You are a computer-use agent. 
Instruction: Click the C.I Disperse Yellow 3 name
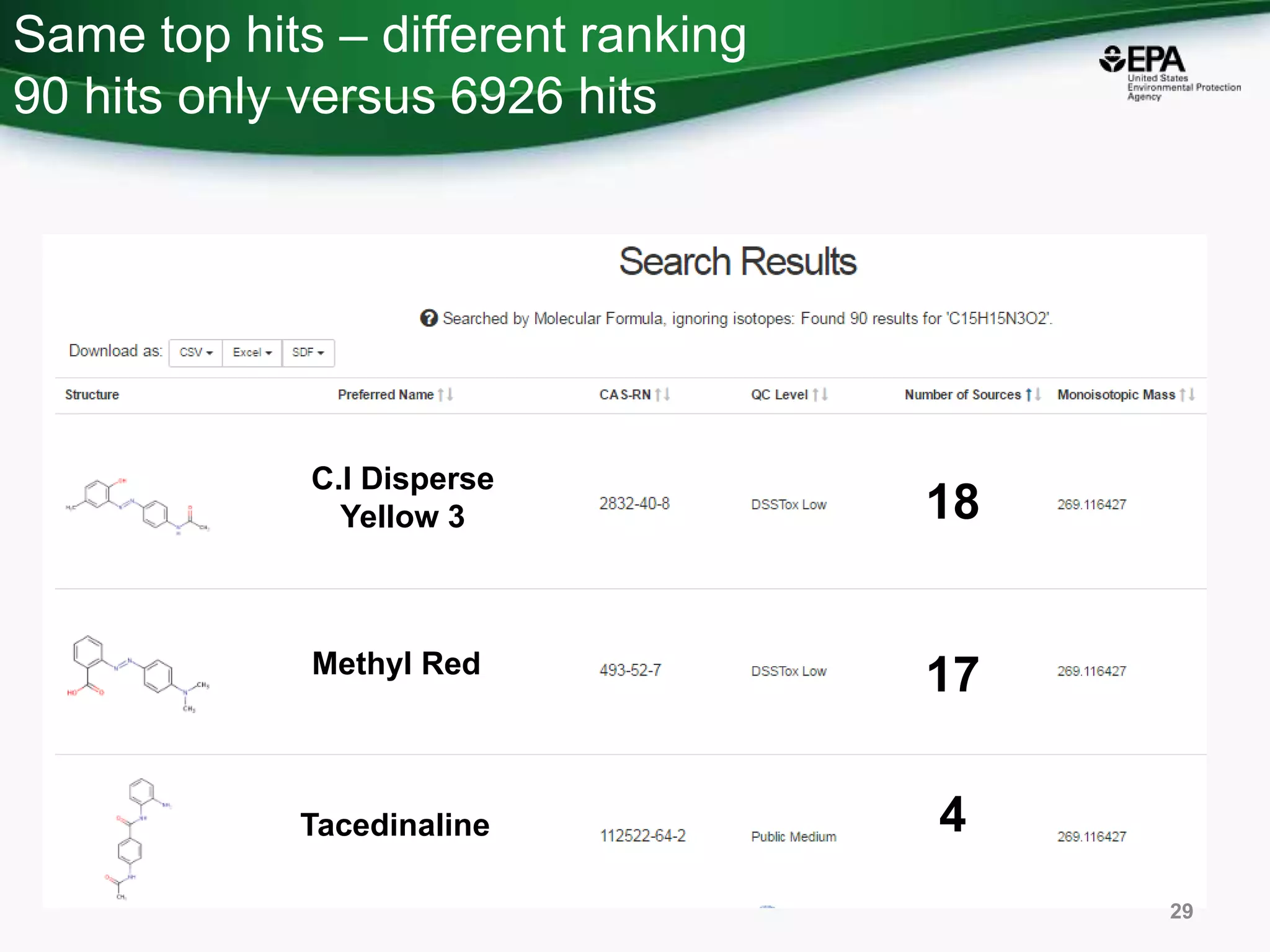tap(402, 498)
